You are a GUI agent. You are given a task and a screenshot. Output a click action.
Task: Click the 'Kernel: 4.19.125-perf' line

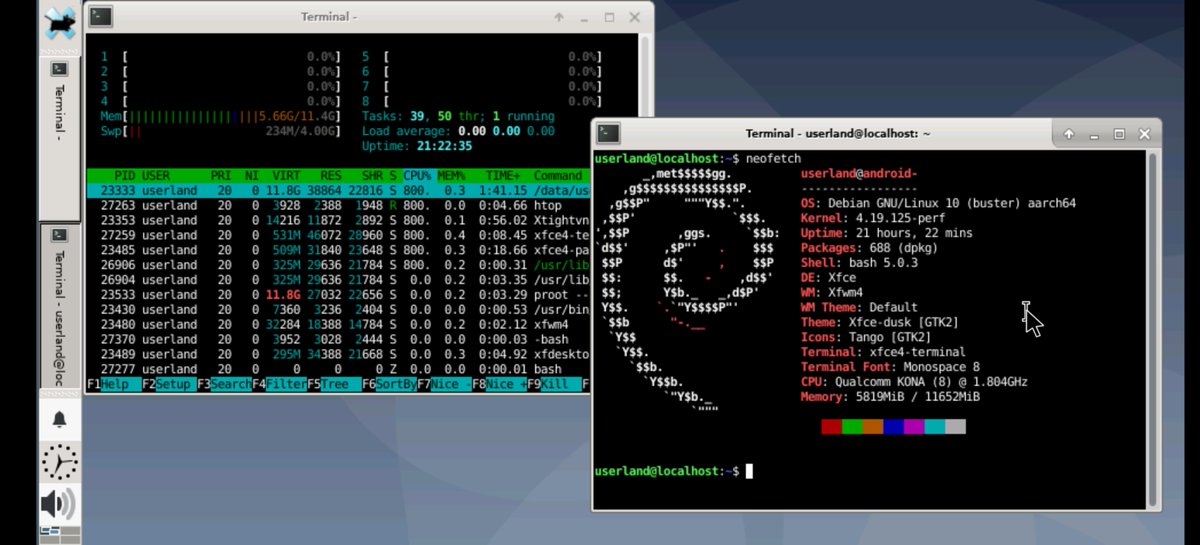[x=873, y=218]
